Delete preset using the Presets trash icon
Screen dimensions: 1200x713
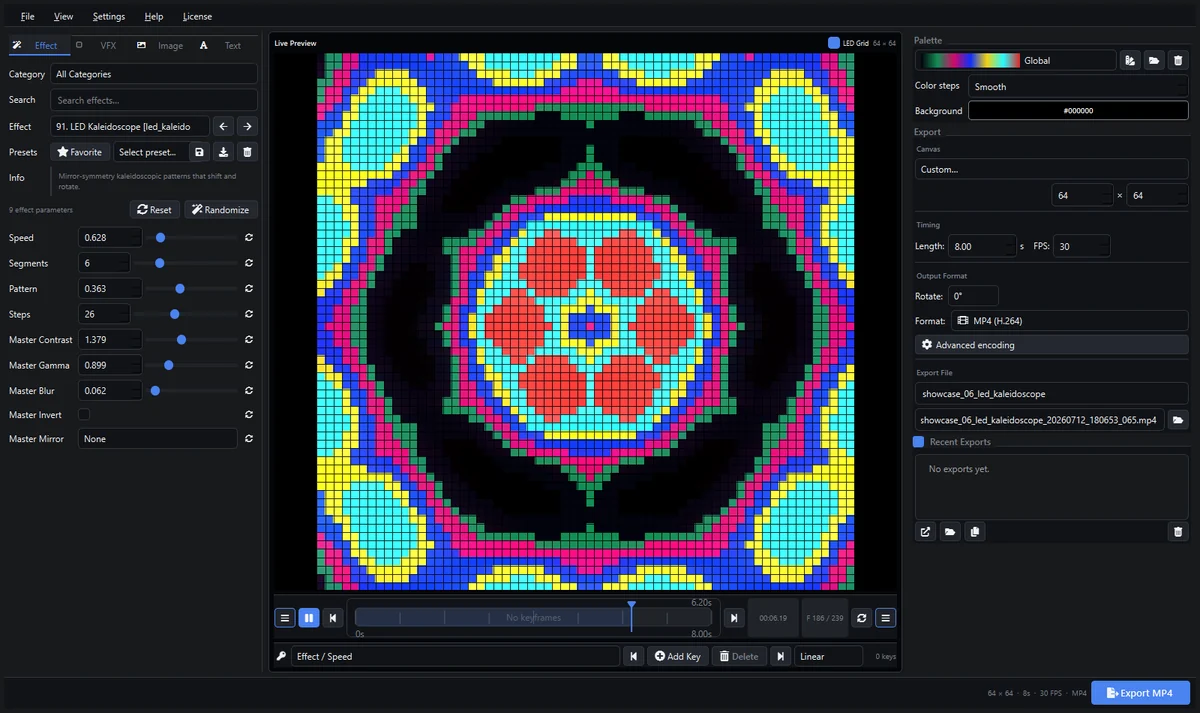pyautogui.click(x=248, y=152)
